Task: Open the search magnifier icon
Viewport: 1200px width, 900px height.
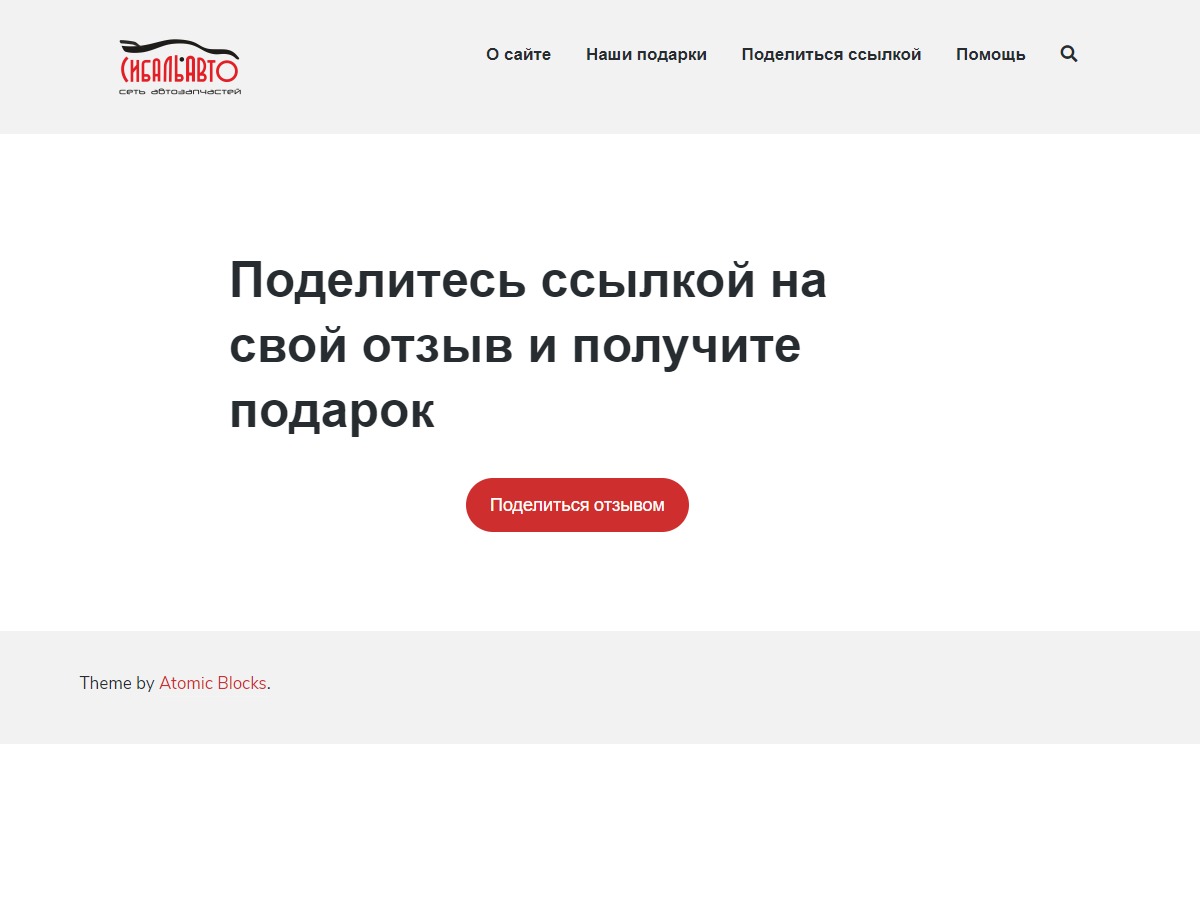Action: (1069, 54)
